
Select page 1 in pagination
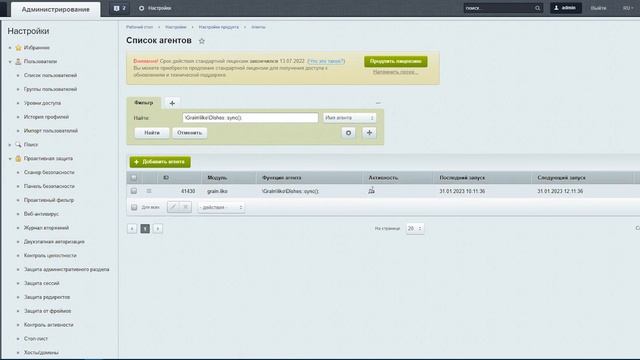click(145, 229)
